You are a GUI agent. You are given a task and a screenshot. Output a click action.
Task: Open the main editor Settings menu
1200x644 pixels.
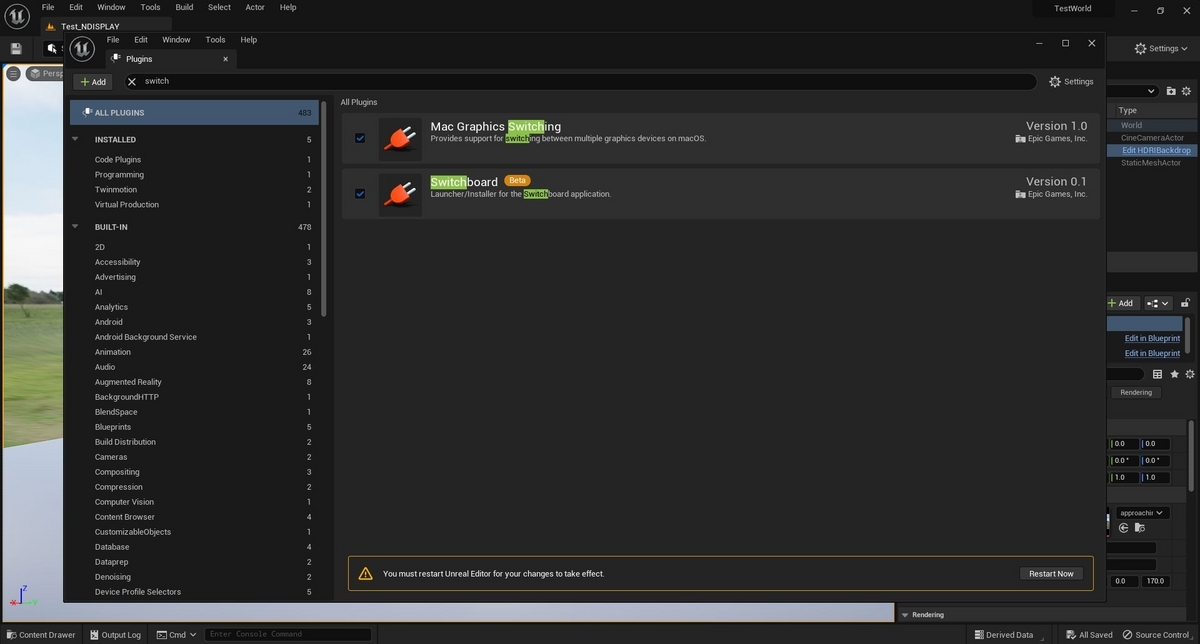click(x=1163, y=48)
